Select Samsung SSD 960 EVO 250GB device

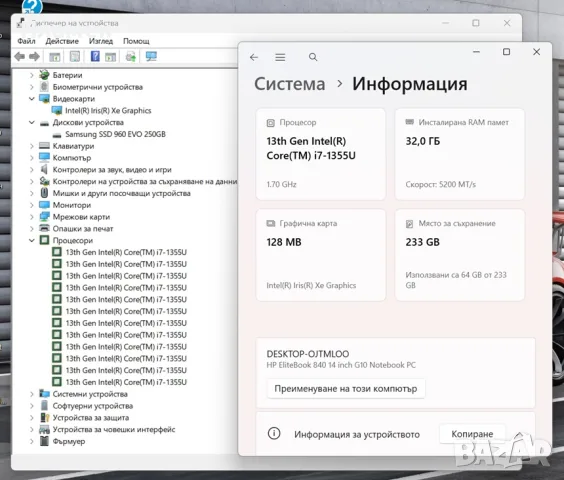pyautogui.click(x=115, y=134)
